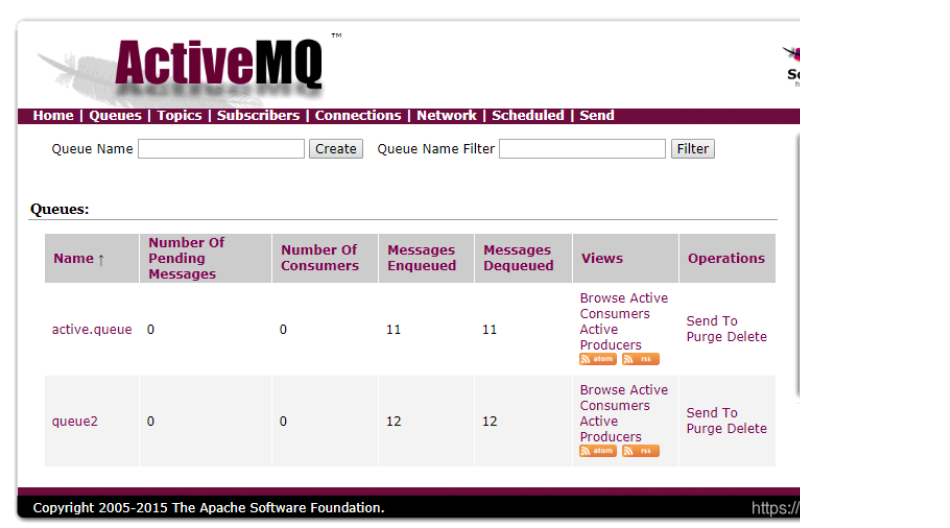
Task: Delete the active.queue queue
Action: [x=747, y=337]
